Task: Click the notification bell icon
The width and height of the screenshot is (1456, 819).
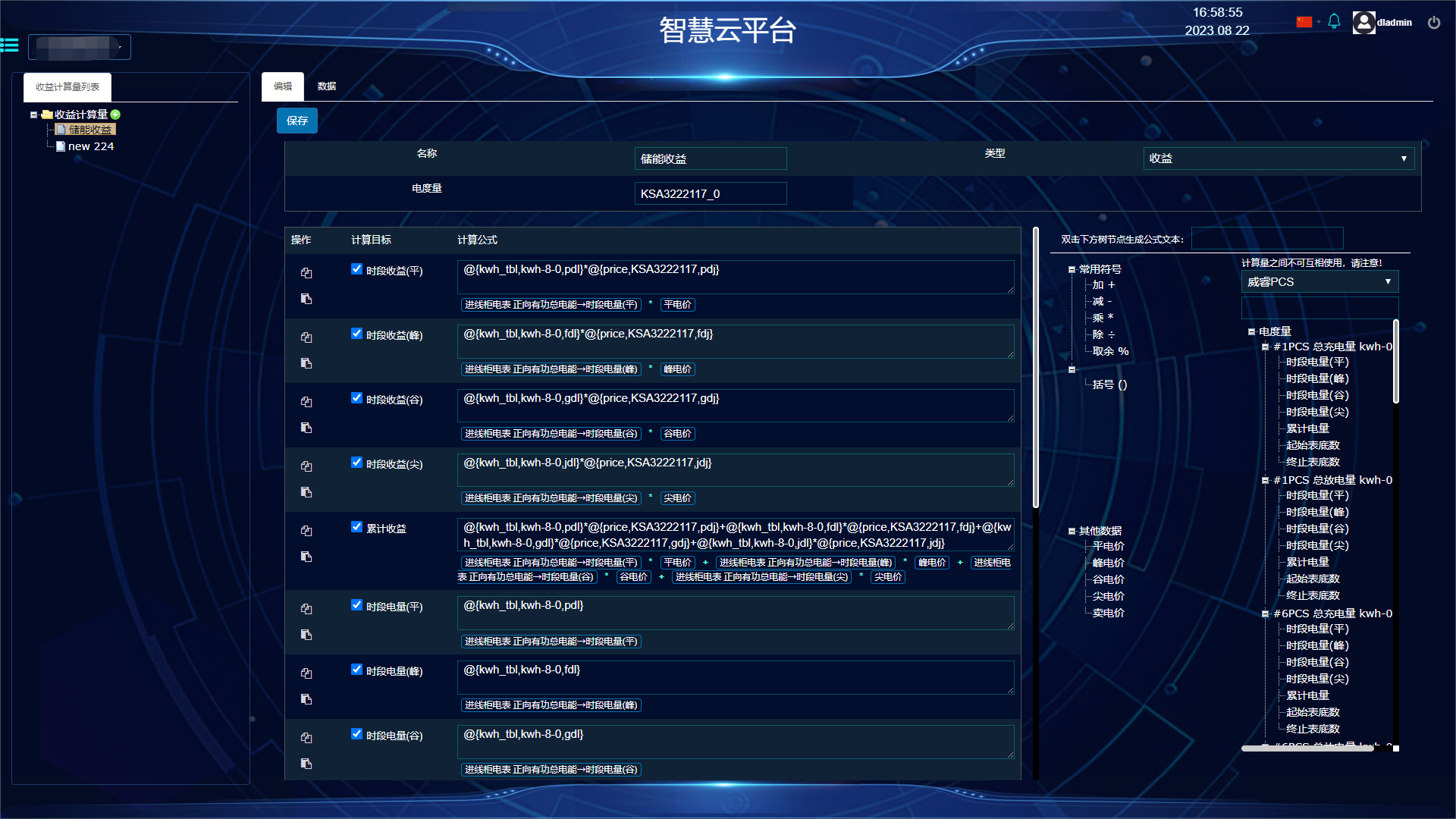Action: pyautogui.click(x=1334, y=22)
